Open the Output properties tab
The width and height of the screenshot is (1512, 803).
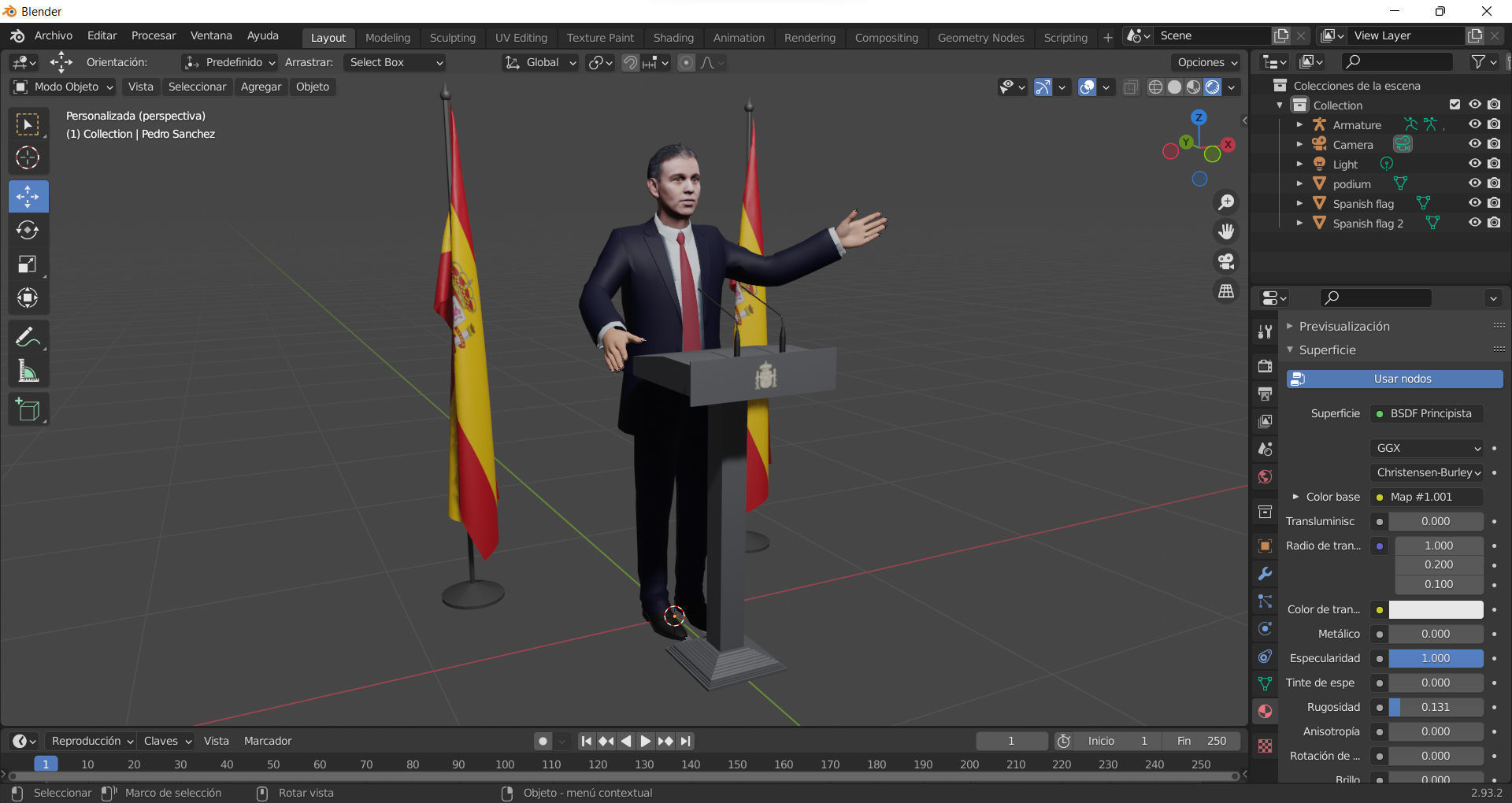pos(1265,394)
